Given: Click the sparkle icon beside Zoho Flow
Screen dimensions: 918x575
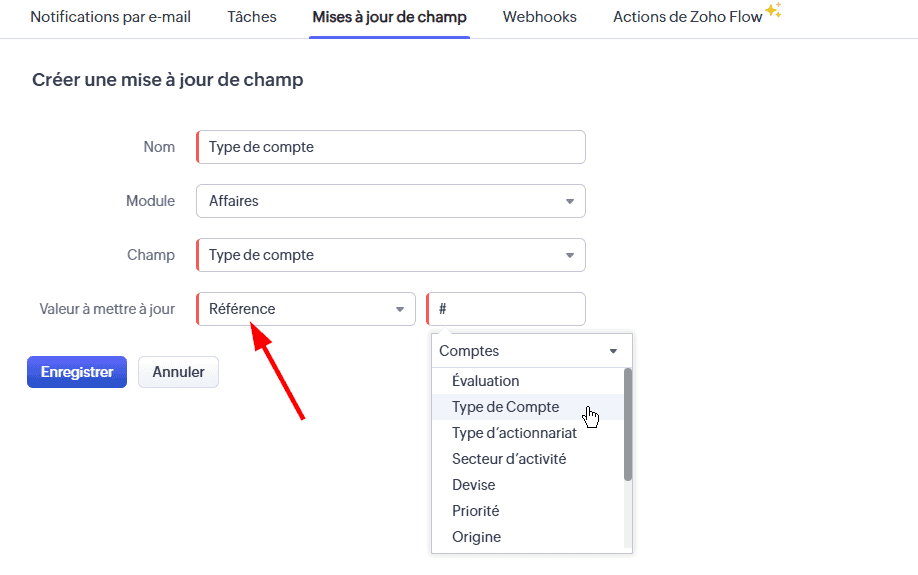Looking at the screenshot, I should 773,11.
